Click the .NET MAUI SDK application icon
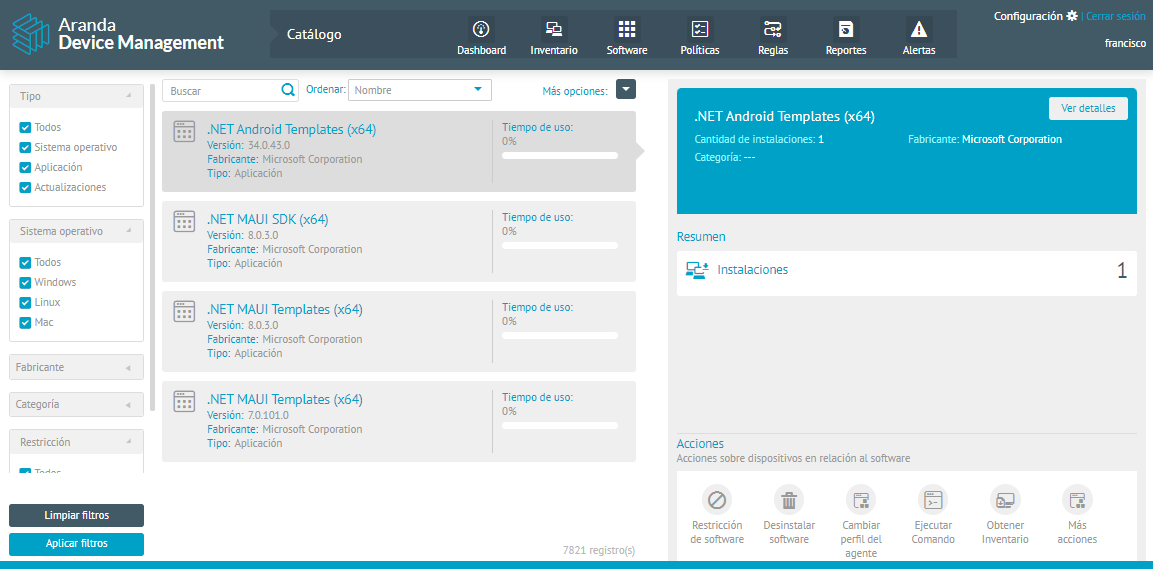Screen dimensions: 1153x569 [184, 221]
